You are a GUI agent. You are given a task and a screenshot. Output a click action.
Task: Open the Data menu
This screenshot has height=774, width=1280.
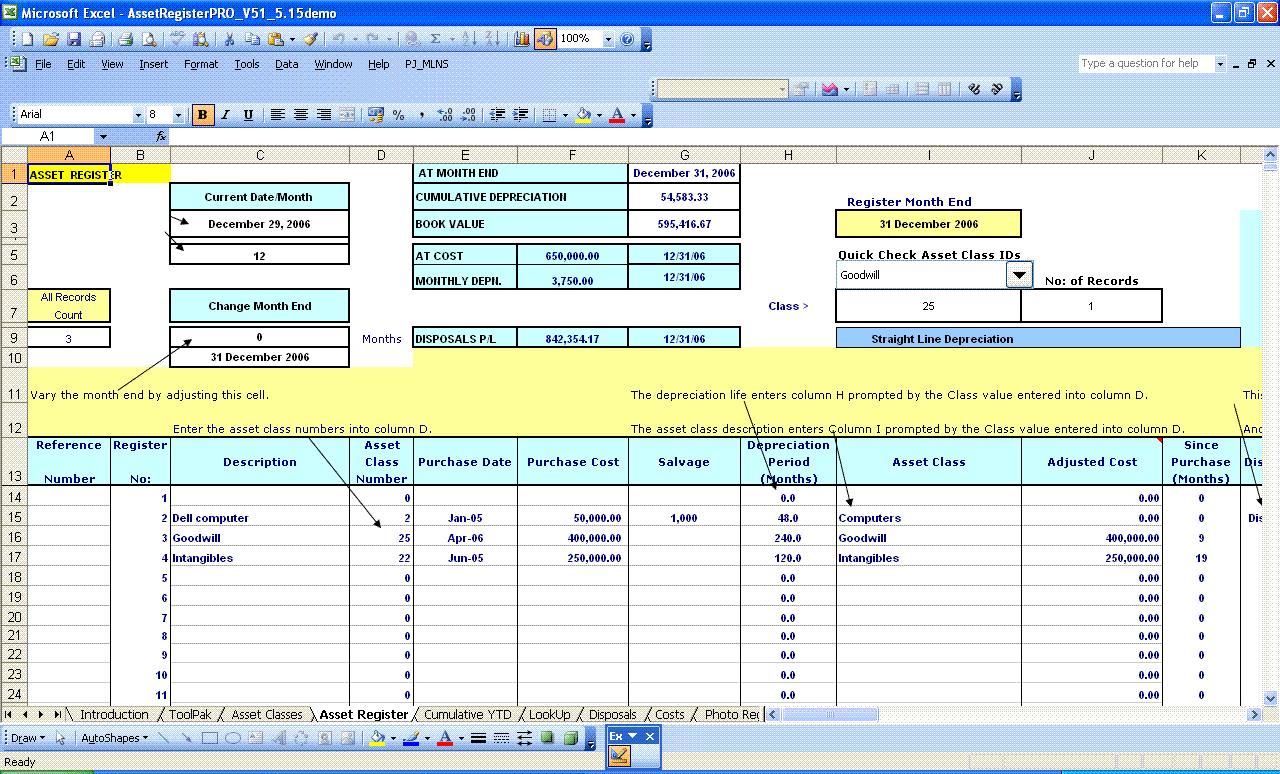tap(287, 64)
